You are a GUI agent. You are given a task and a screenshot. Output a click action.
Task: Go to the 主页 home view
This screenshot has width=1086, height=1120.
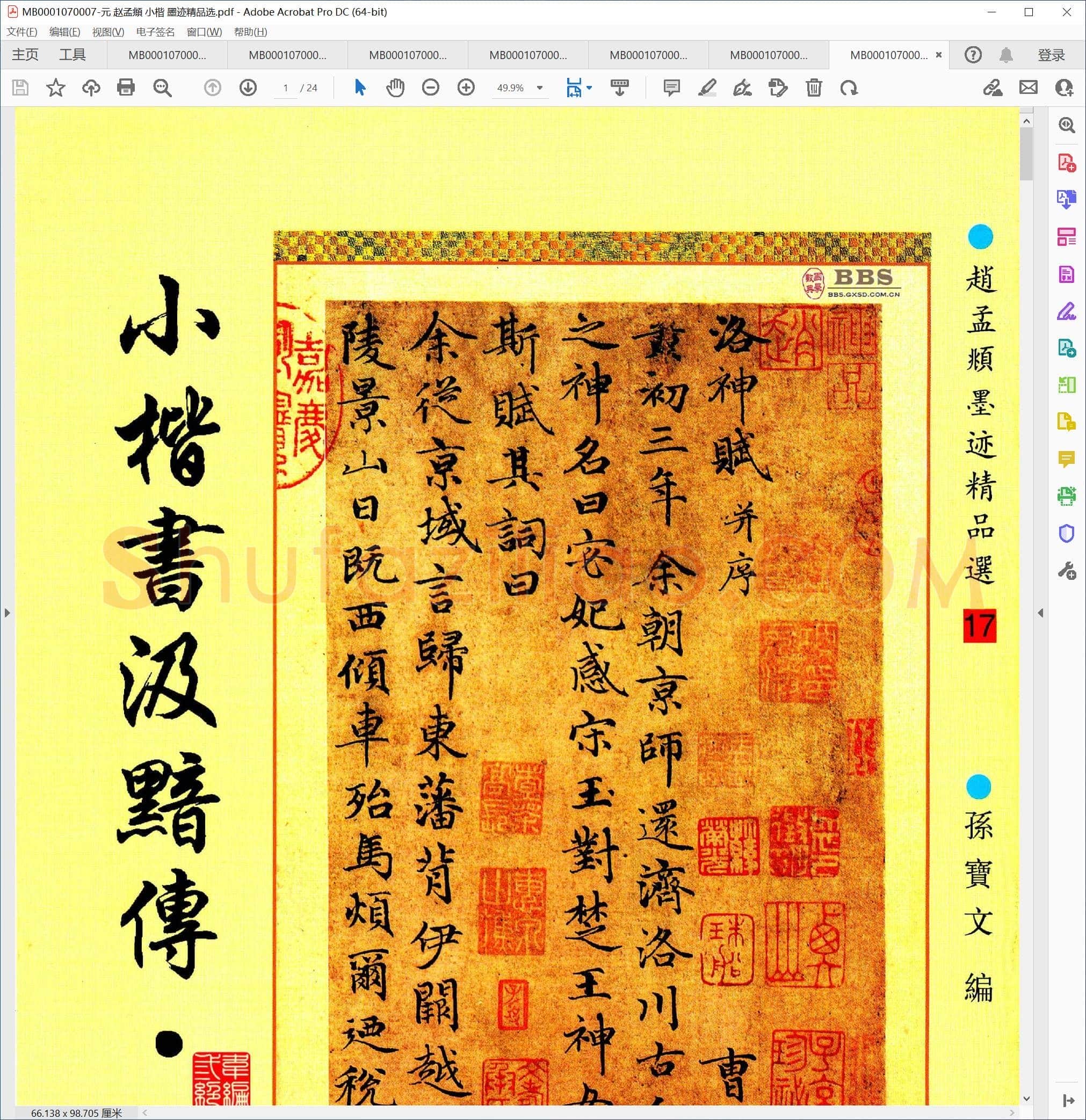click(x=25, y=55)
